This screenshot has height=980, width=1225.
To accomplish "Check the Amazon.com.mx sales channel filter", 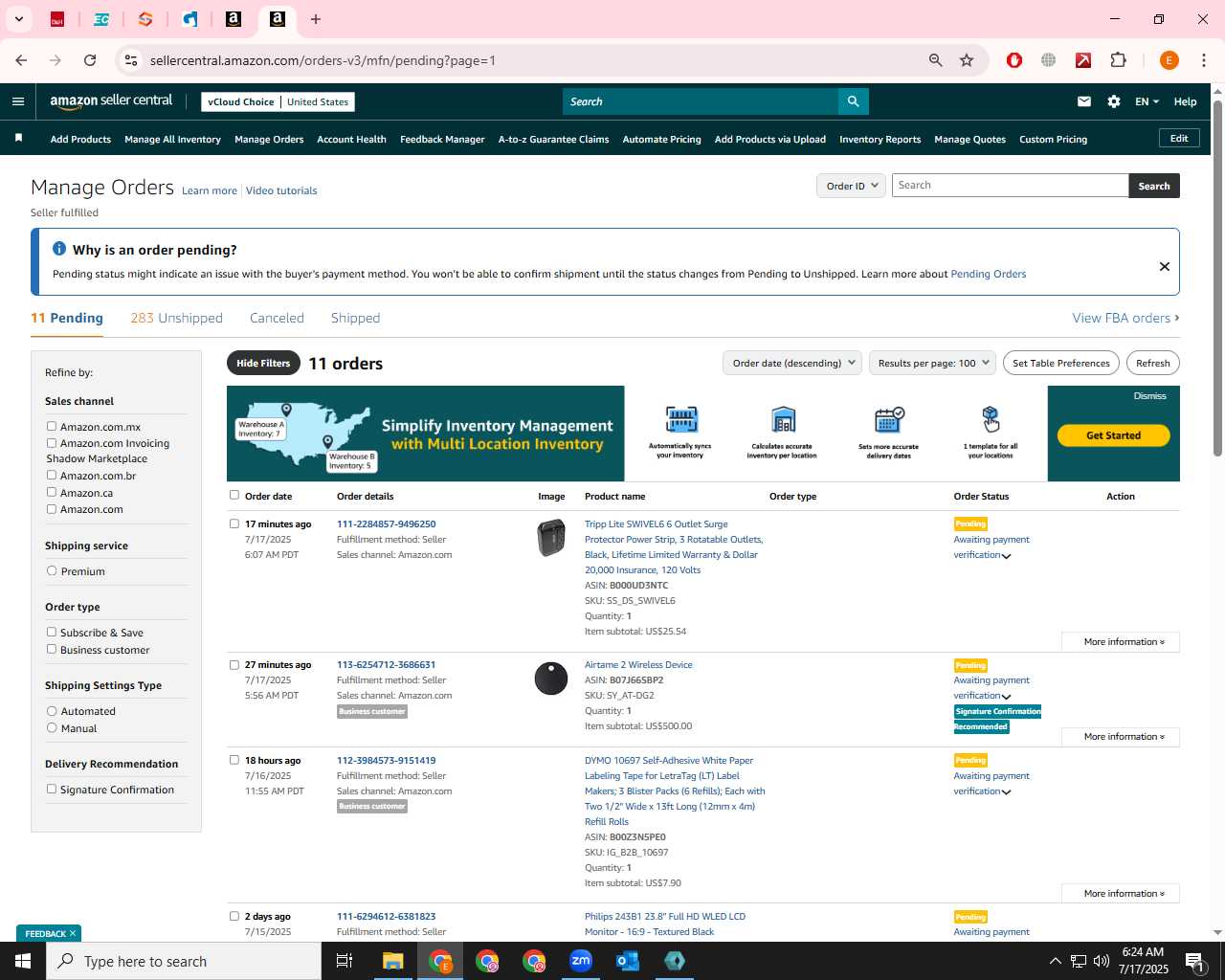I will 52,427.
